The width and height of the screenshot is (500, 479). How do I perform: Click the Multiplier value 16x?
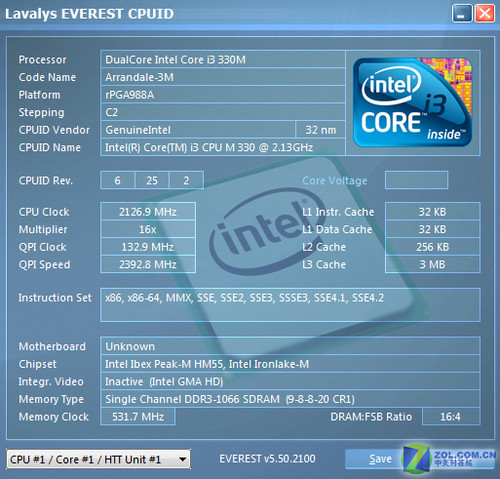pos(148,229)
